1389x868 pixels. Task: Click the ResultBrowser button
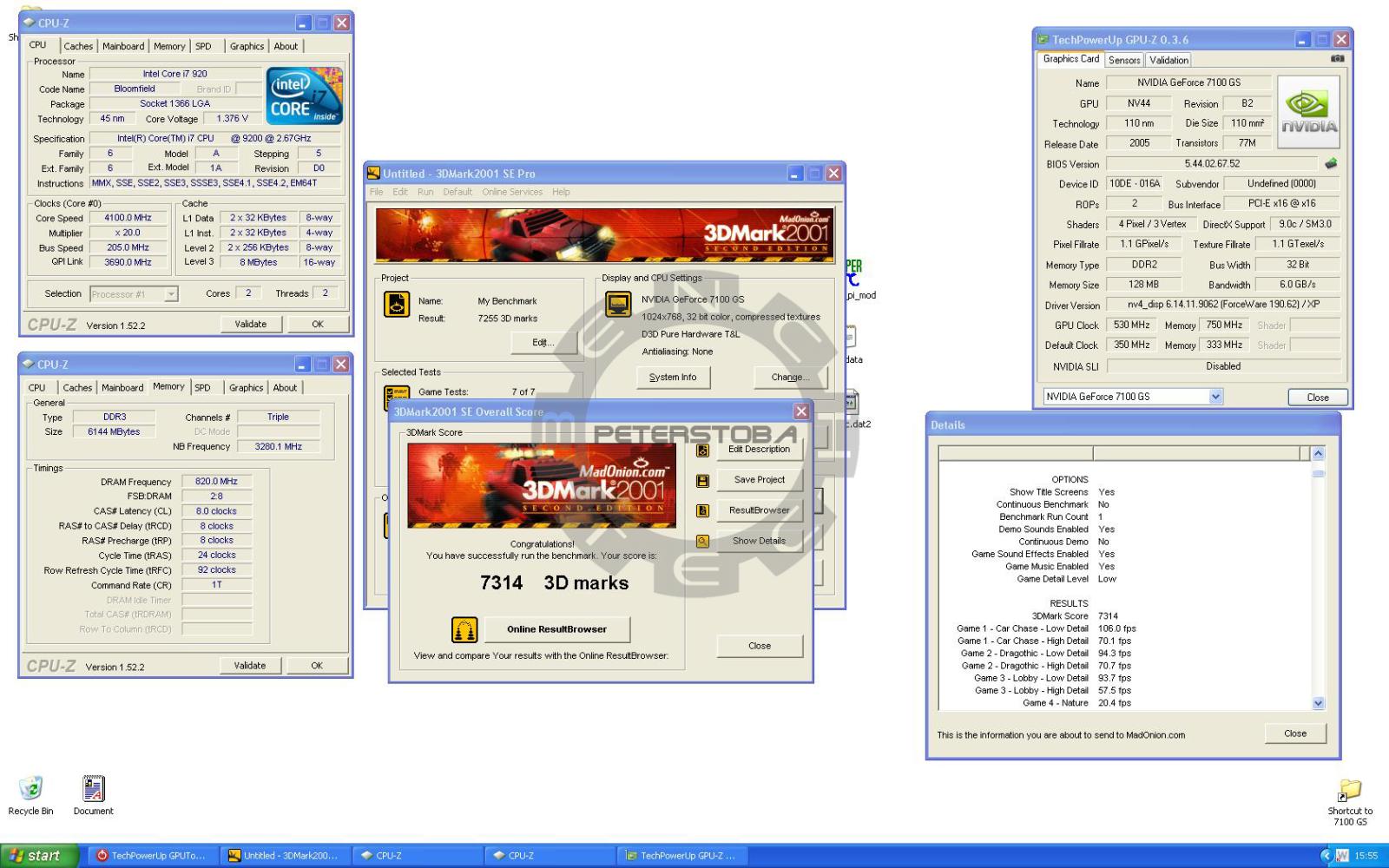(x=759, y=510)
